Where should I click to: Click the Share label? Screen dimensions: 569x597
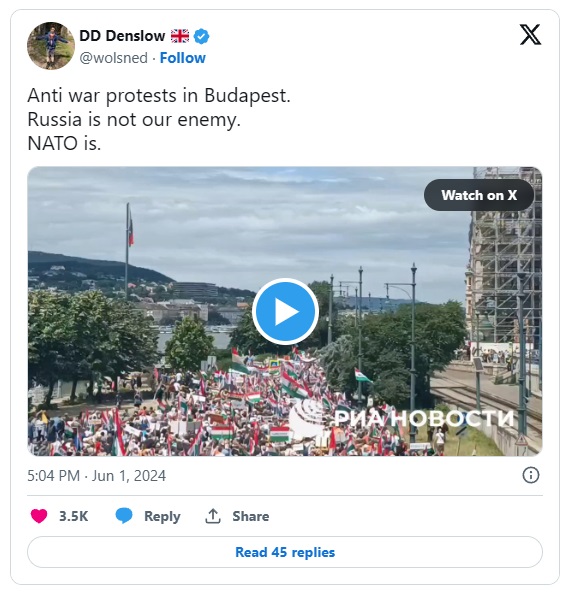pyautogui.click(x=251, y=516)
